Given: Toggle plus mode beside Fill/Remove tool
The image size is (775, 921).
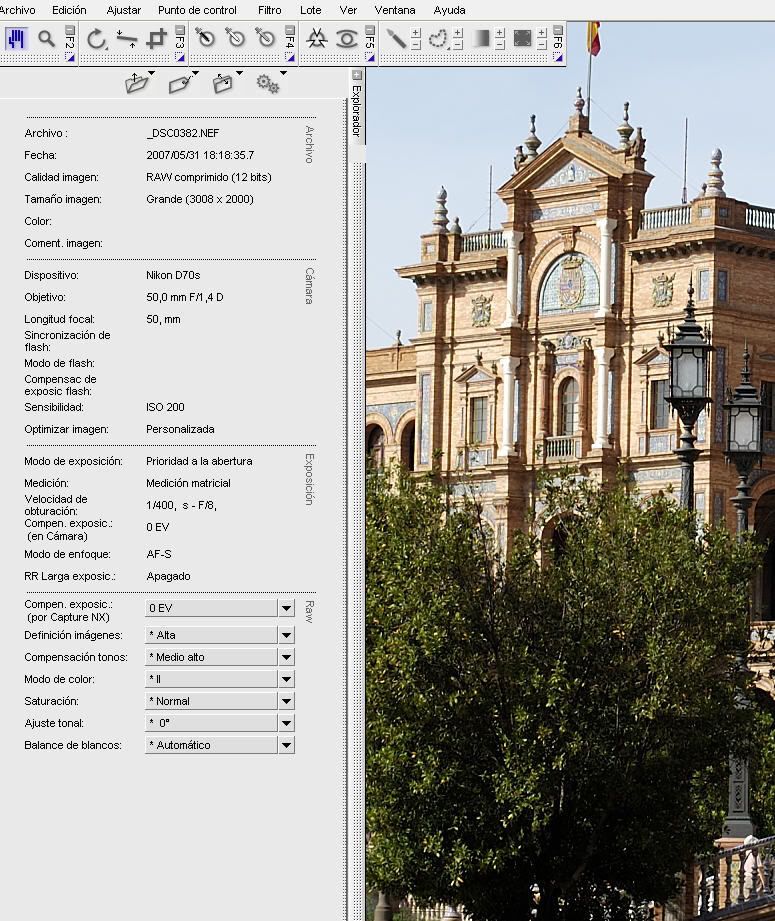Looking at the screenshot, I should [x=541, y=33].
